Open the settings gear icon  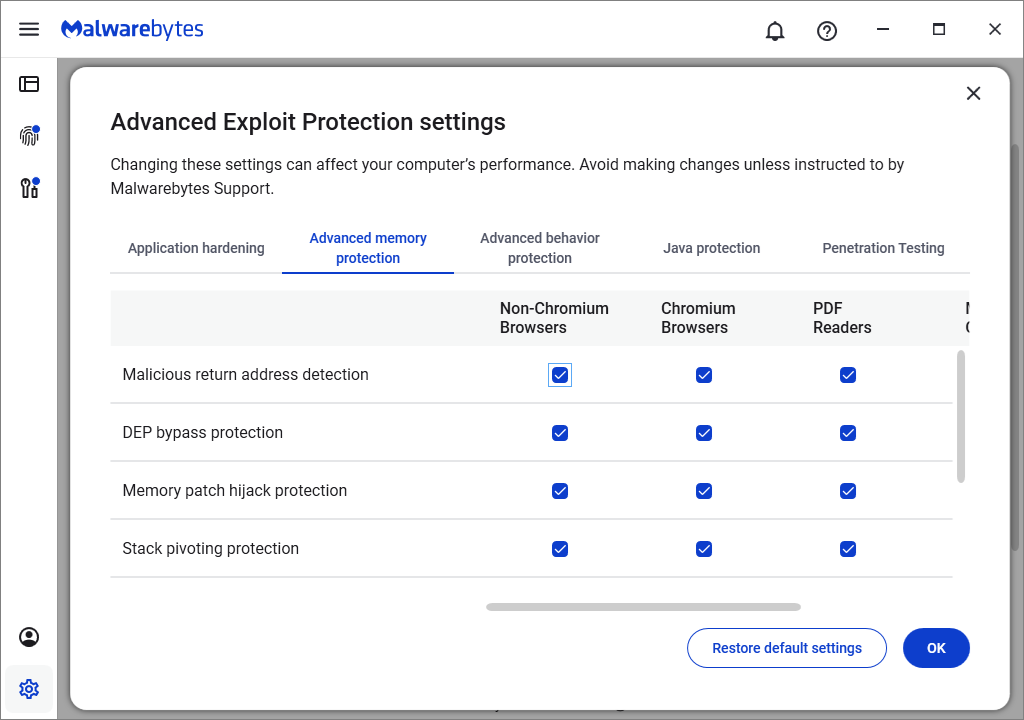(x=29, y=689)
